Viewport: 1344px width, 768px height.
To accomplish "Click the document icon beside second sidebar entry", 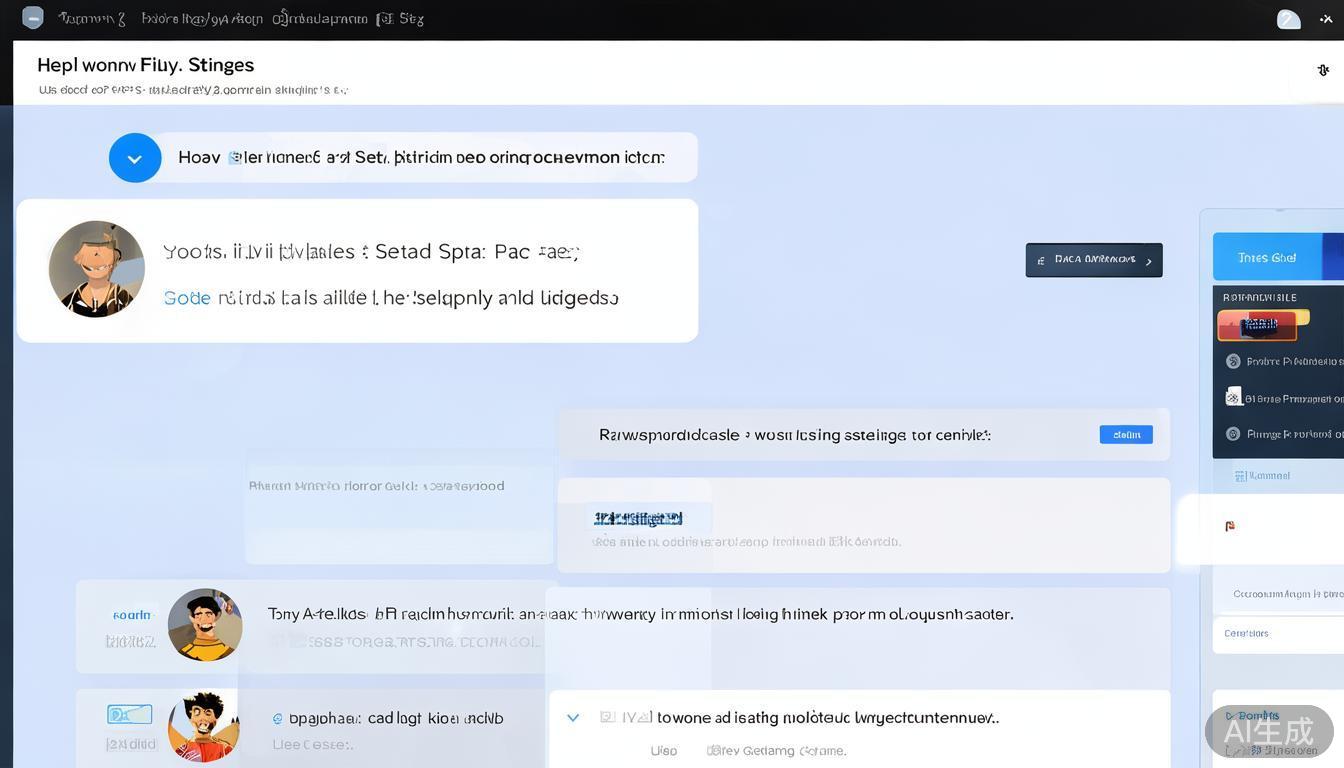I will (x=1233, y=397).
